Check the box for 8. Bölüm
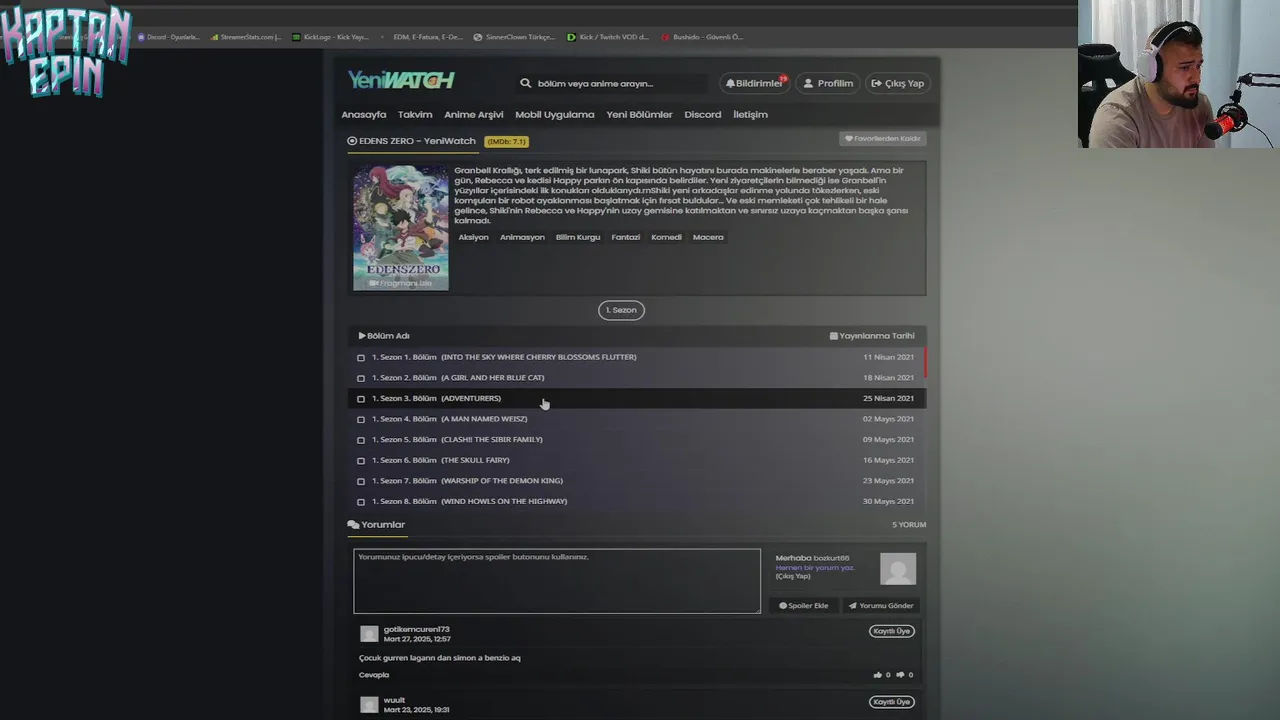This screenshot has height=720, width=1280. coord(361,502)
